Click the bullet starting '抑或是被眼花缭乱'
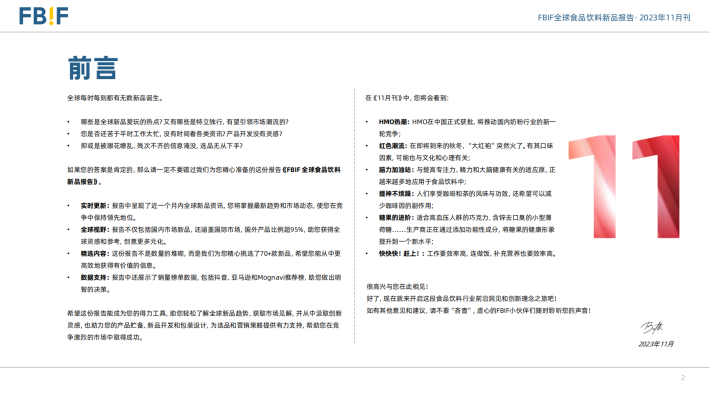This screenshot has height=399, width=710. tap(162, 146)
